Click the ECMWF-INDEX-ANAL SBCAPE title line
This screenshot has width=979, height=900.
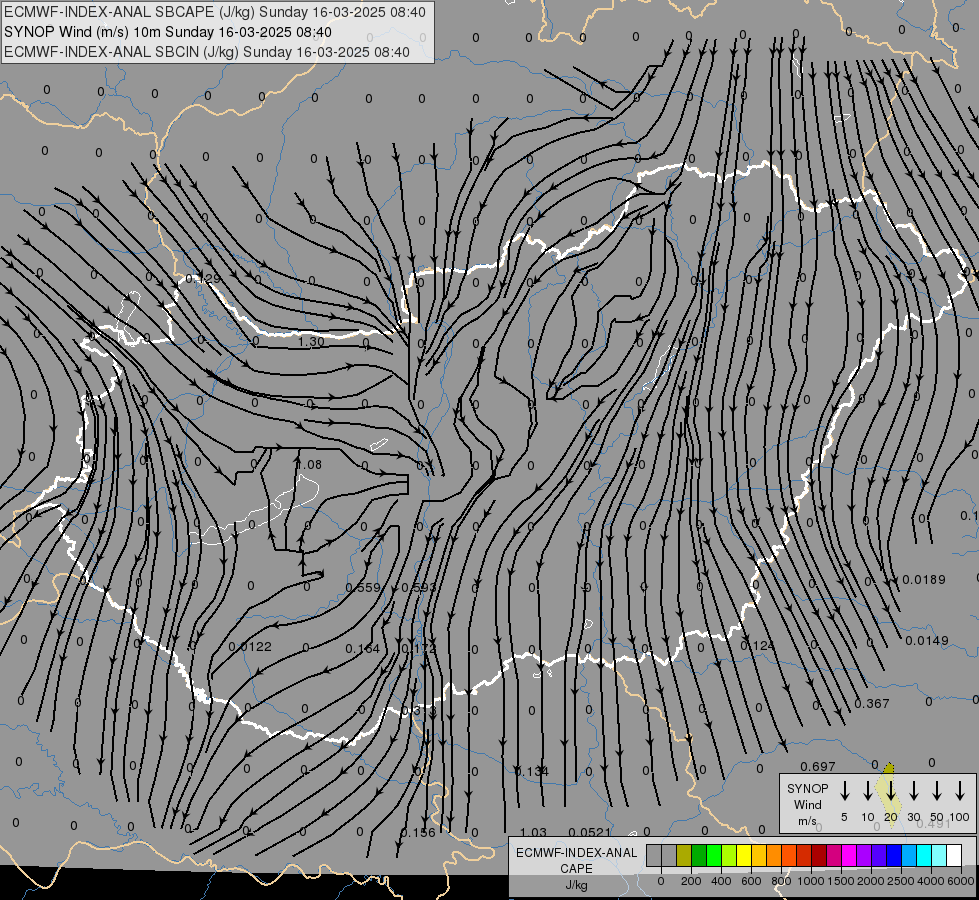click(x=215, y=12)
